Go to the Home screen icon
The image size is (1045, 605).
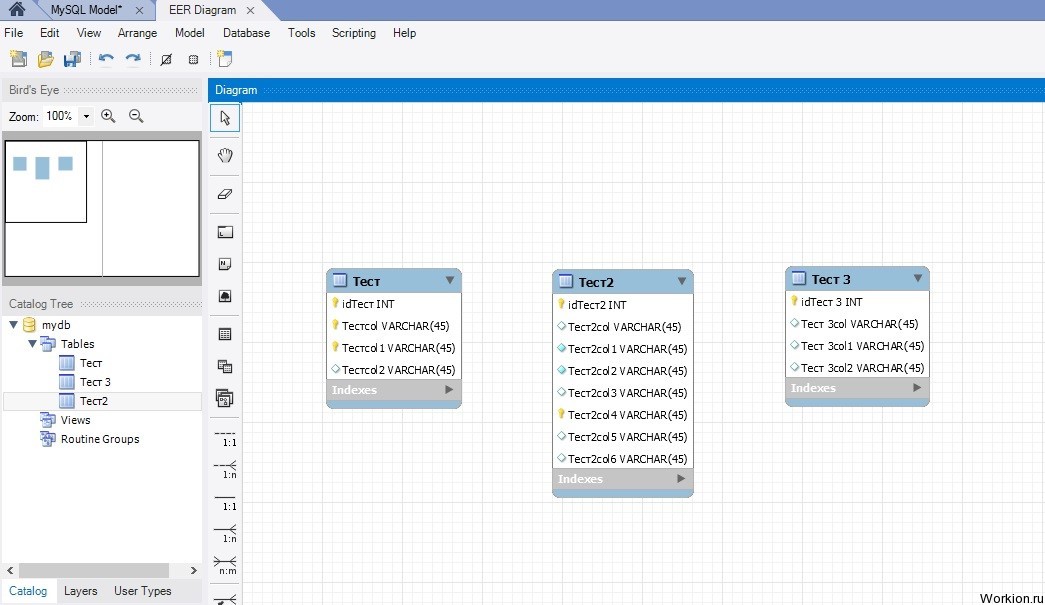click(x=17, y=10)
